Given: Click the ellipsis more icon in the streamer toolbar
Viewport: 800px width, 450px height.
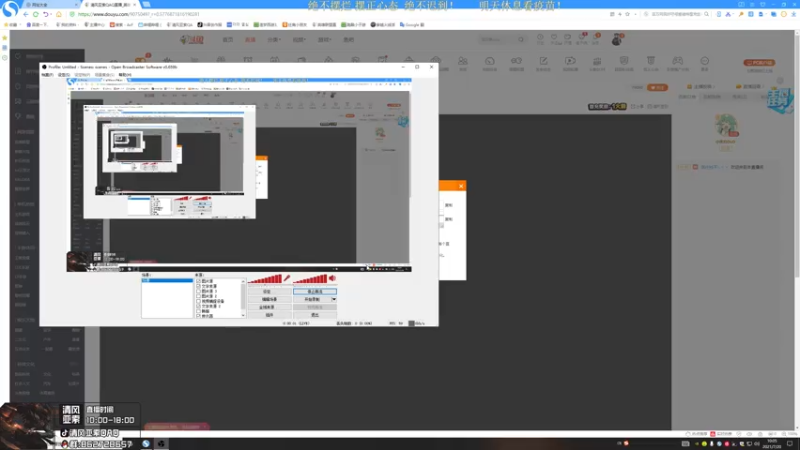Looking at the screenshot, I should pyautogui.click(x=705, y=62).
